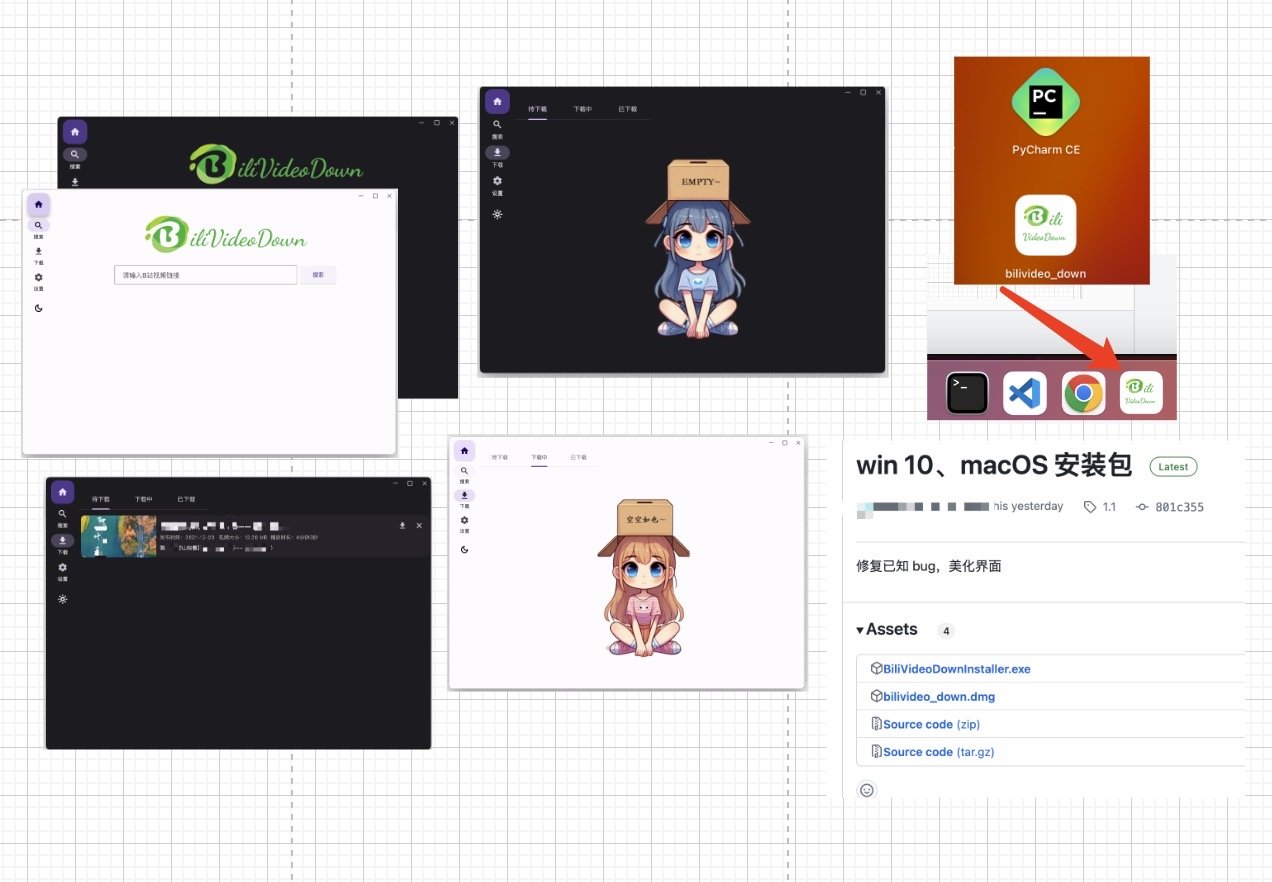Select 下载 icon in dark video-list window sidebar
Image resolution: width=1272 pixels, height=882 pixels.
click(63, 540)
